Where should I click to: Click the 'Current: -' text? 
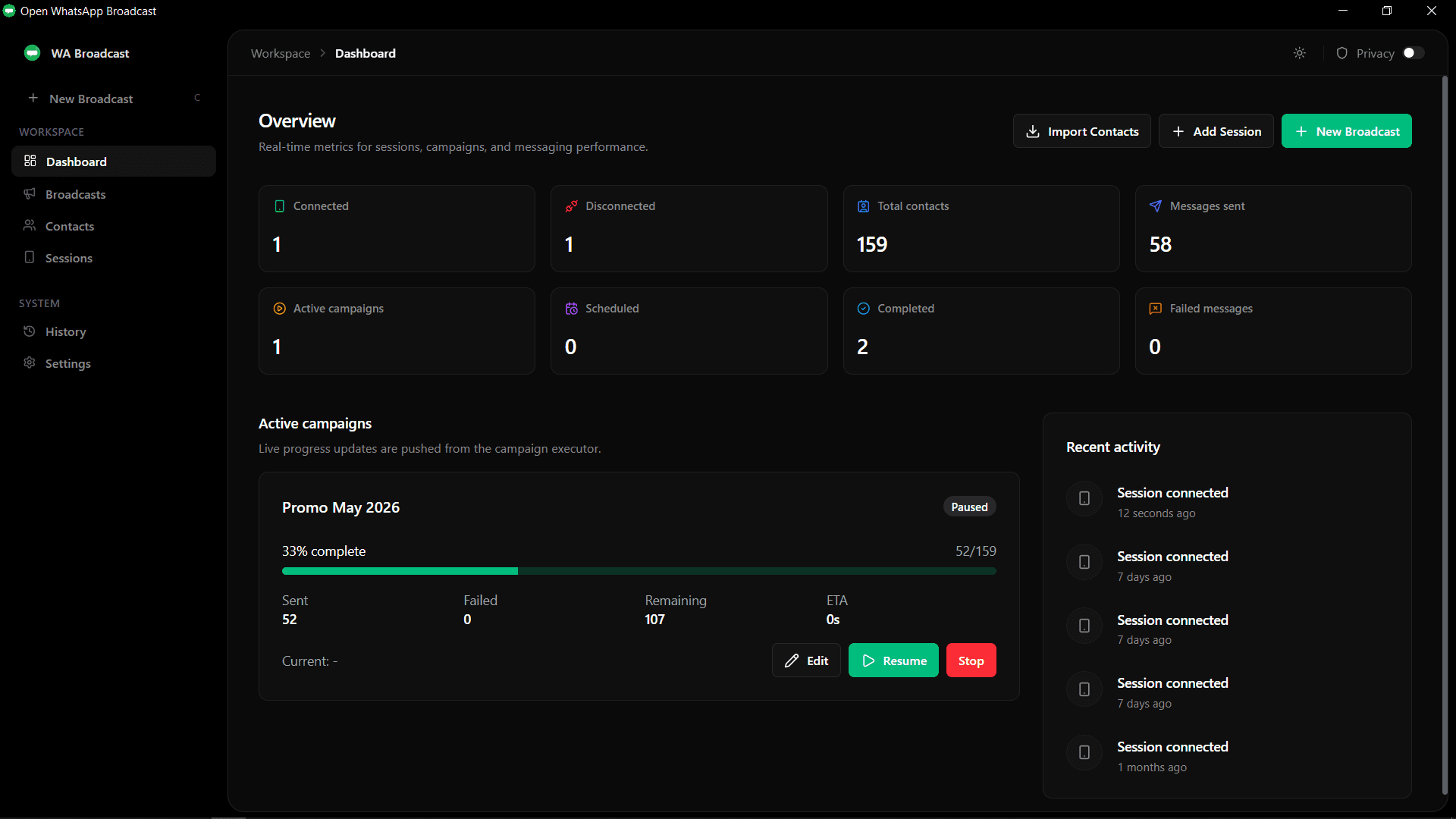coord(310,661)
